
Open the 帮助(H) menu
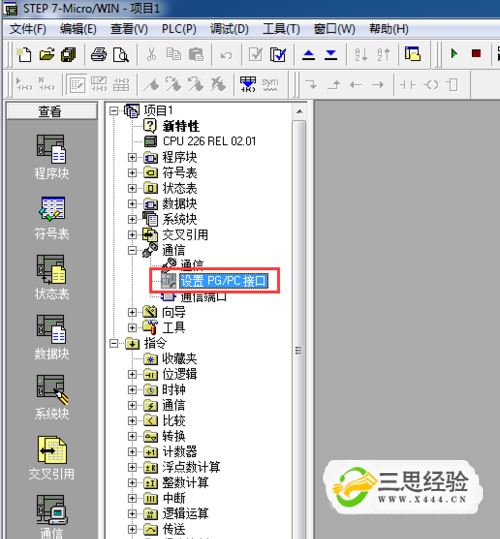pyautogui.click(x=389, y=29)
